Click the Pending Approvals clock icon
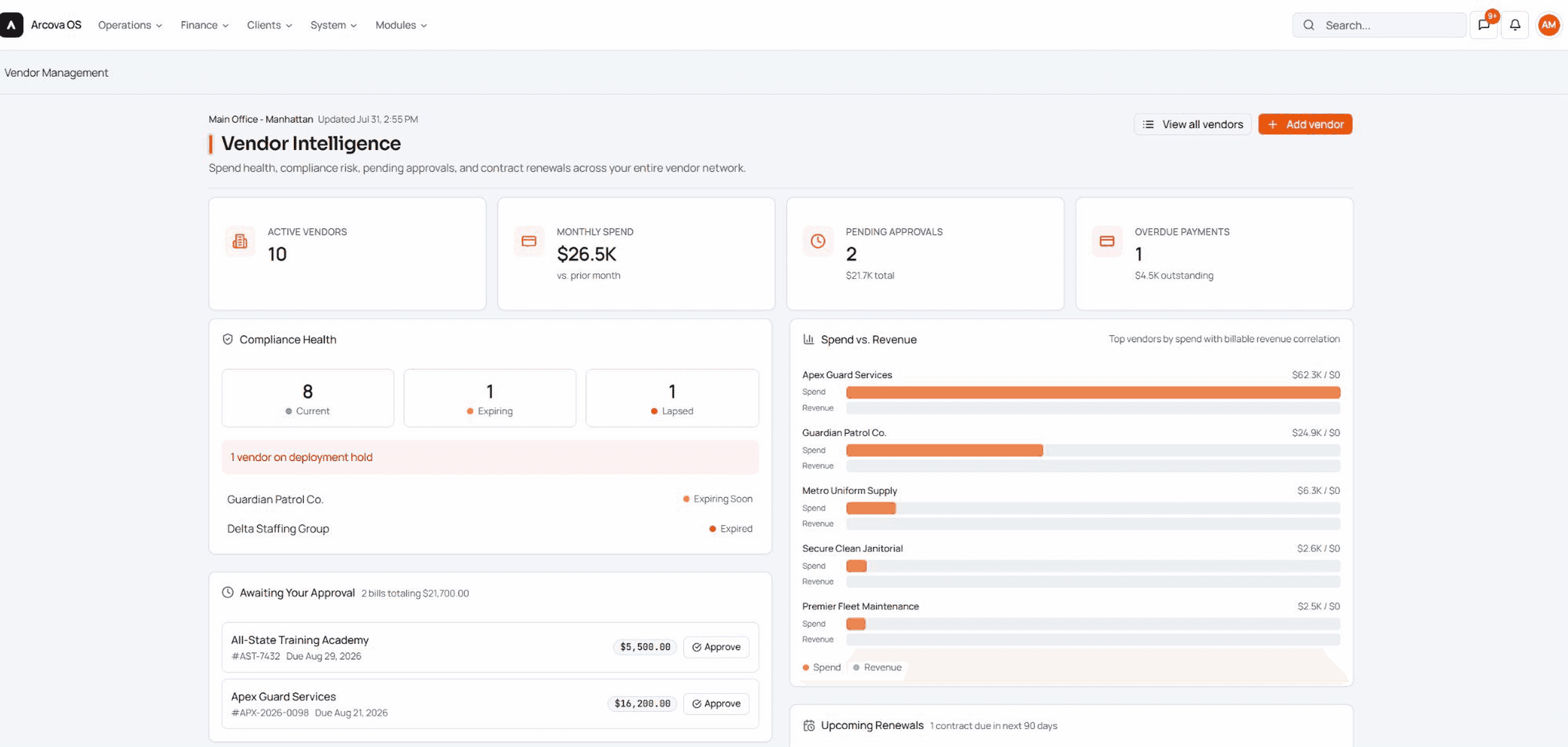Screen dimensions: 1568x747 pyautogui.click(x=818, y=241)
